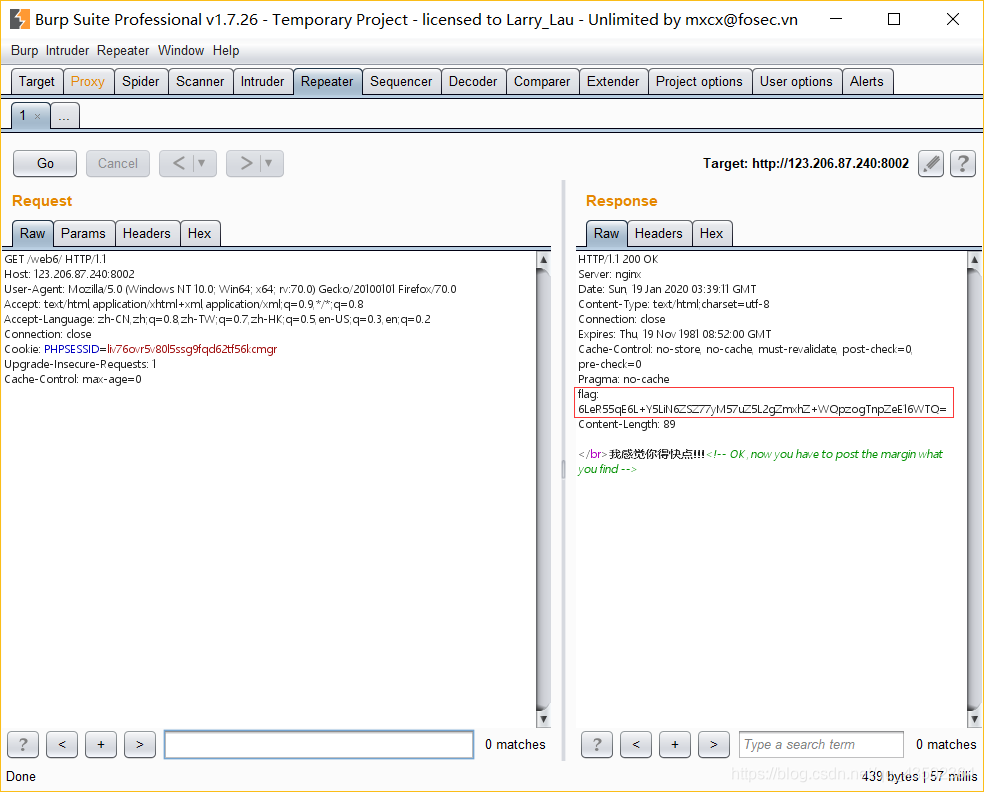Click the edit target pencil icon

click(x=931, y=164)
